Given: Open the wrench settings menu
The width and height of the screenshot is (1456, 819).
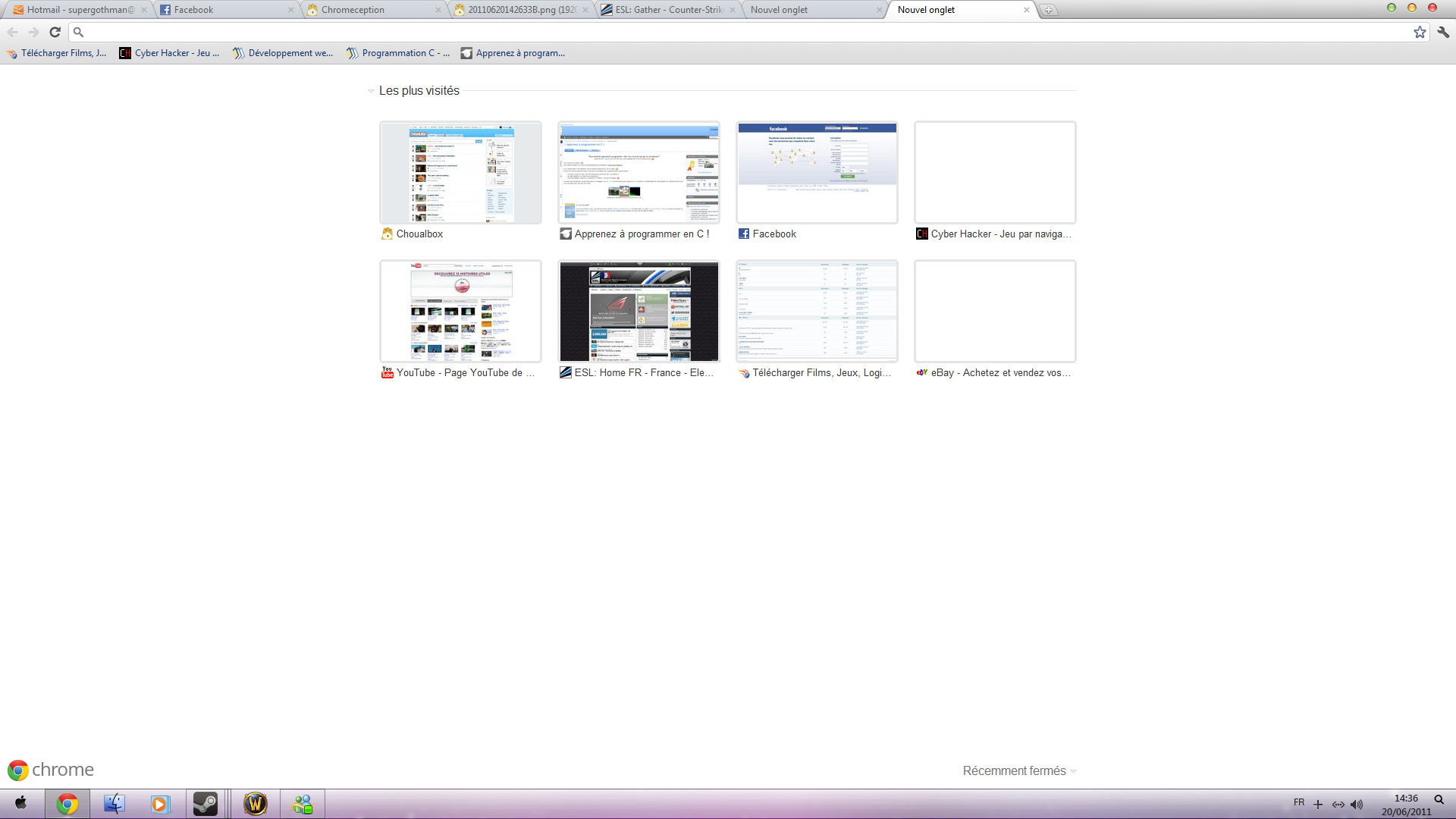Looking at the screenshot, I should click(1443, 32).
